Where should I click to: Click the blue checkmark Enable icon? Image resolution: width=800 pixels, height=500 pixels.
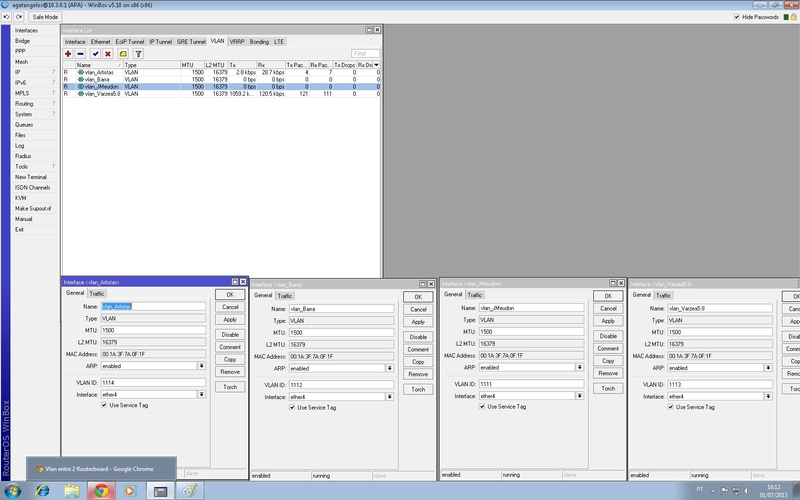click(95, 54)
